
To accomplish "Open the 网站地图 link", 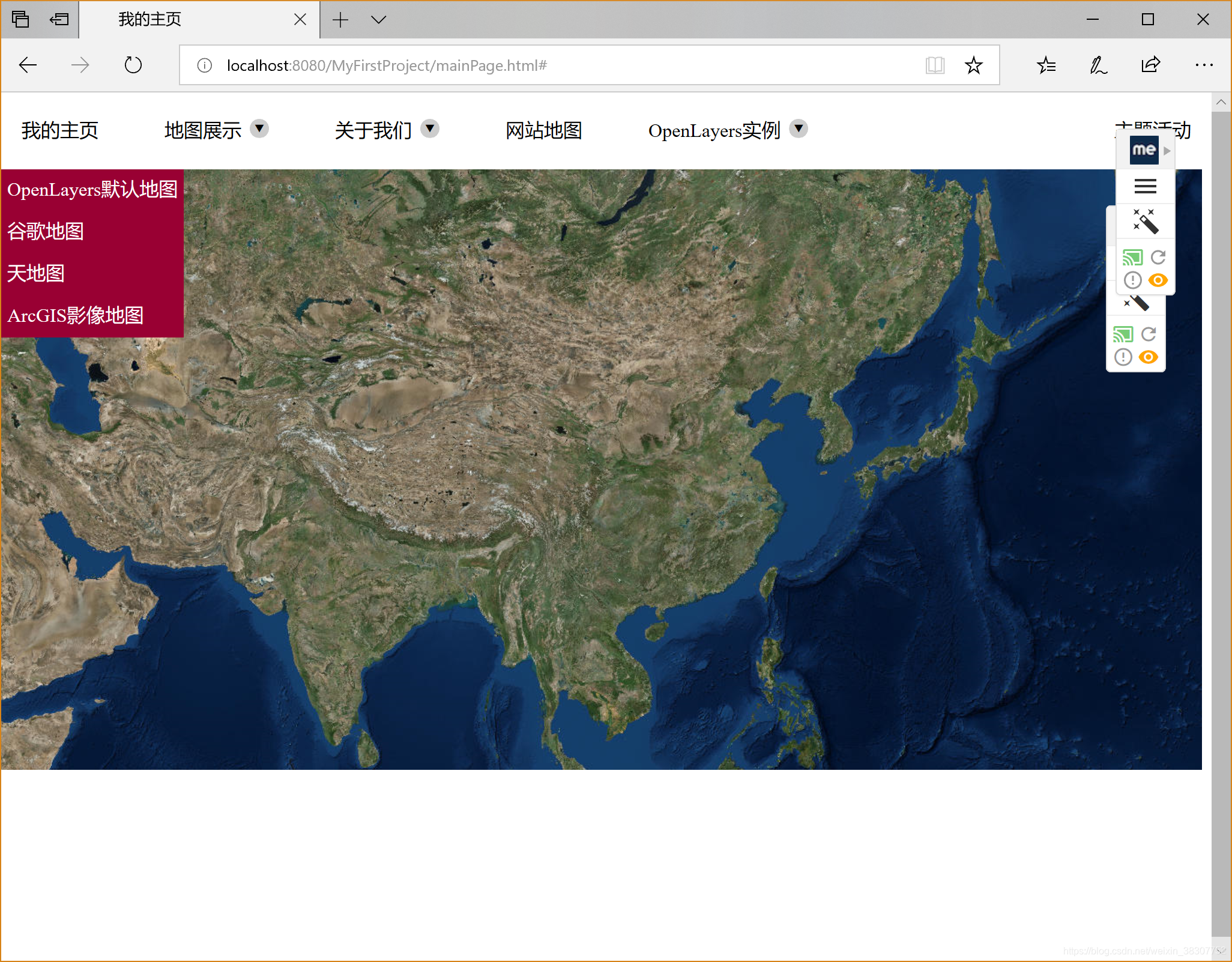I will (543, 130).
